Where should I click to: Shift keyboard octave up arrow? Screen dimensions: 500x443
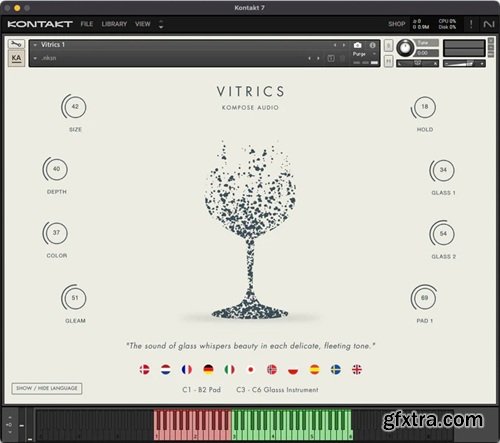click(x=10, y=417)
